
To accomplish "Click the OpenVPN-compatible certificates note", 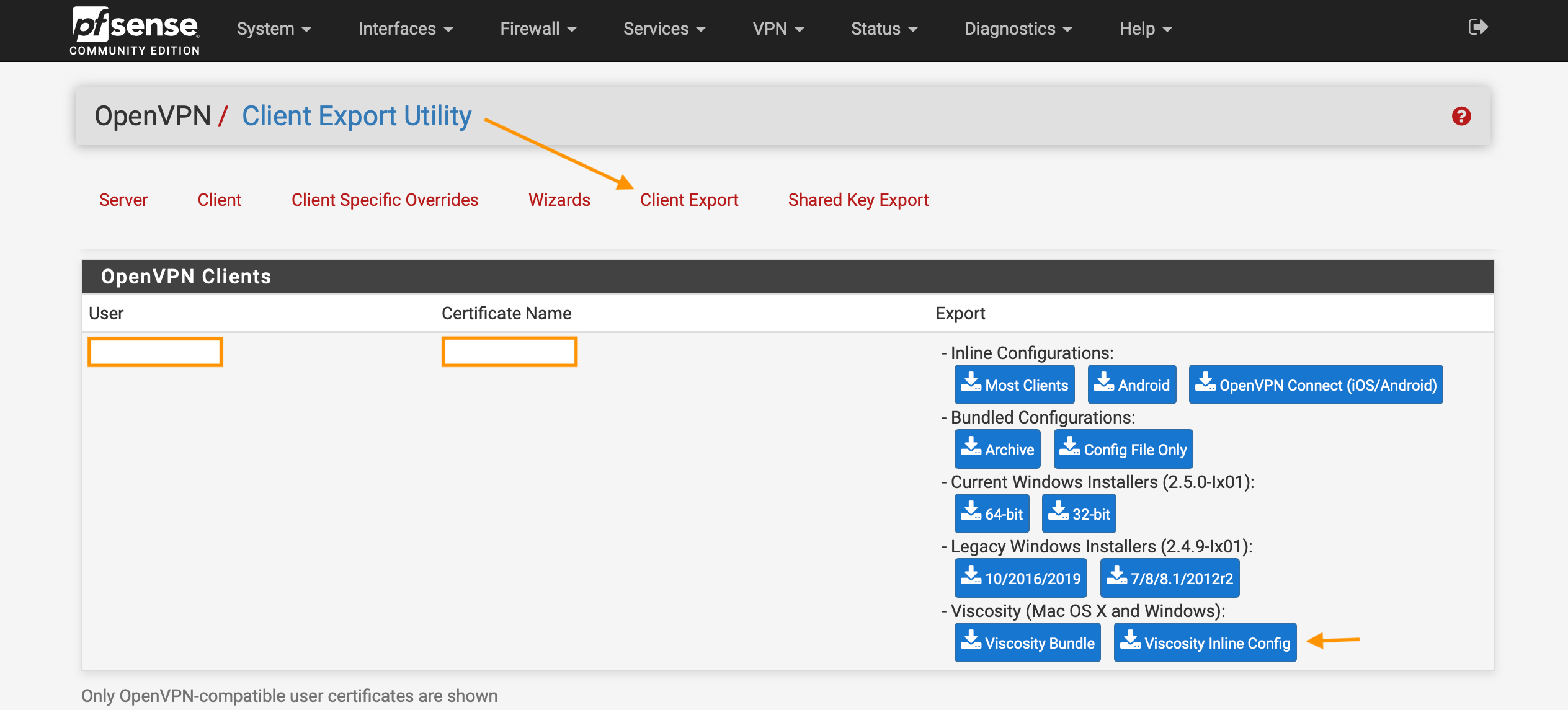I will coord(290,696).
